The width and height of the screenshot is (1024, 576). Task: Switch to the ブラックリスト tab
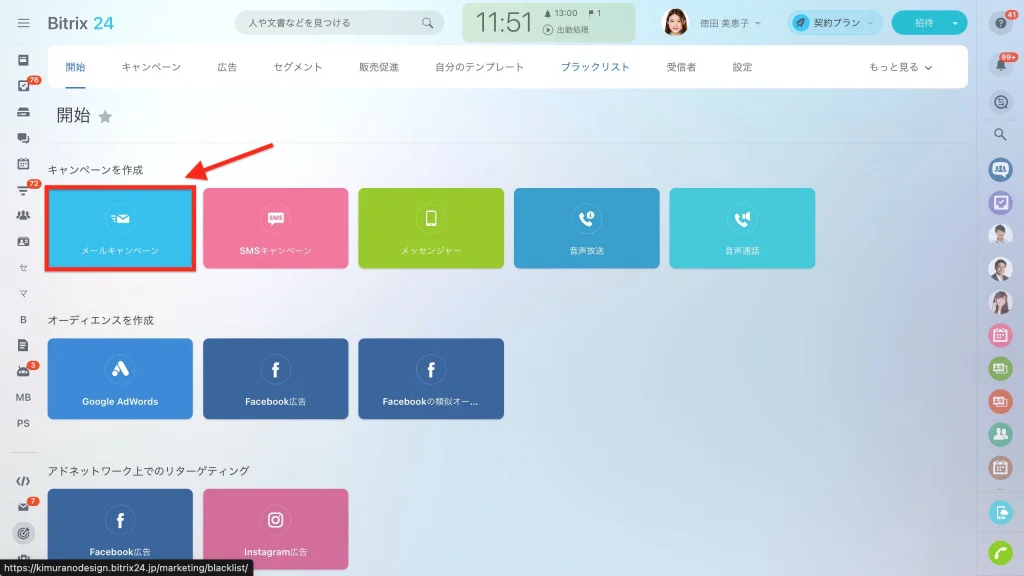(x=595, y=67)
